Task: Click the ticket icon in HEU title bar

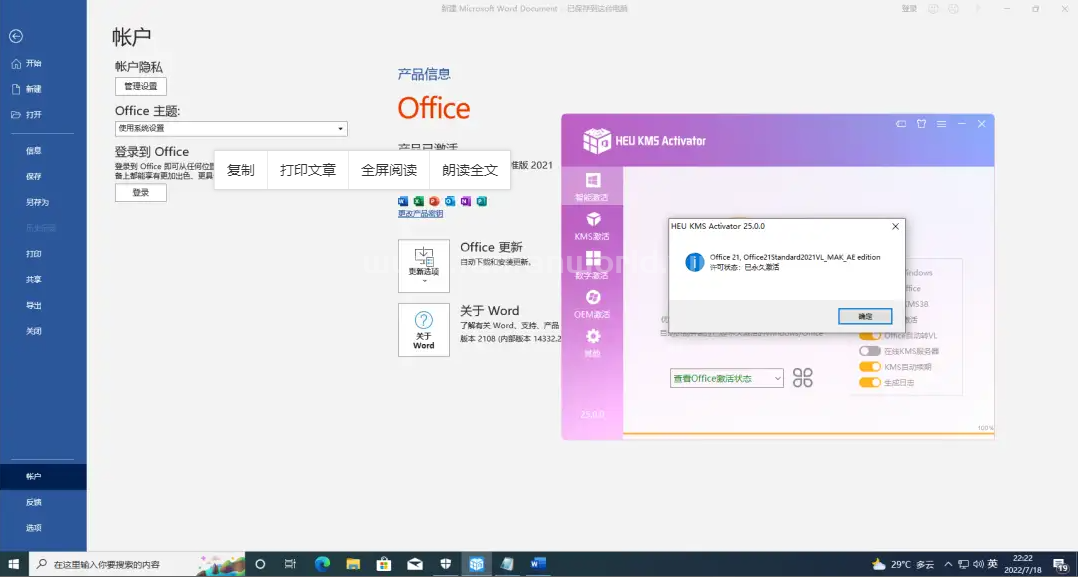Action: [x=901, y=124]
